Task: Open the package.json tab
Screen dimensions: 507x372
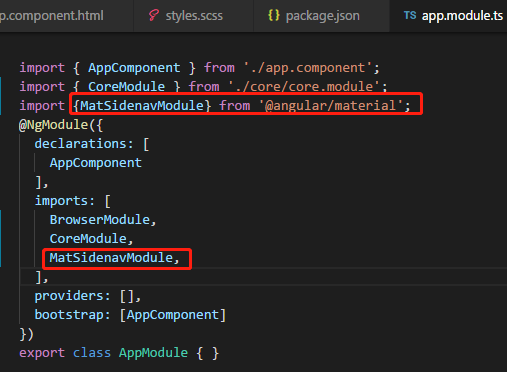Action: click(321, 16)
